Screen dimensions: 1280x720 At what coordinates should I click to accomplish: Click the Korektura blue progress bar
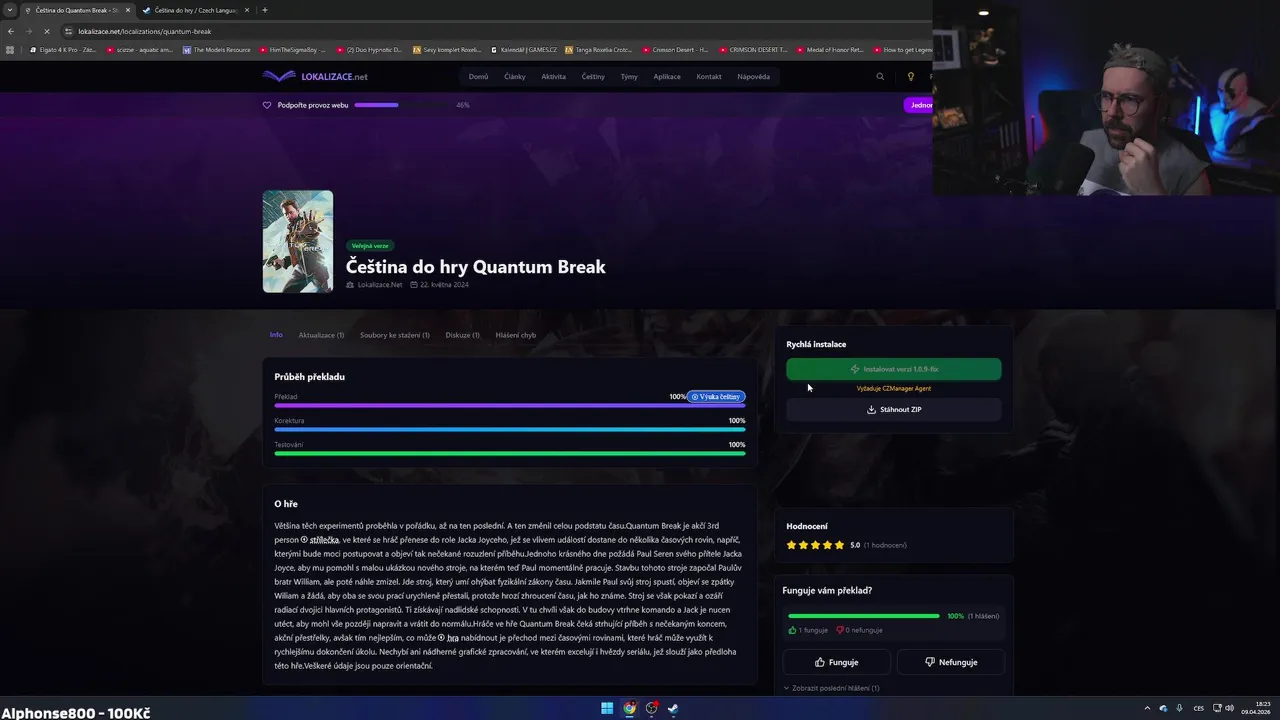(x=510, y=430)
